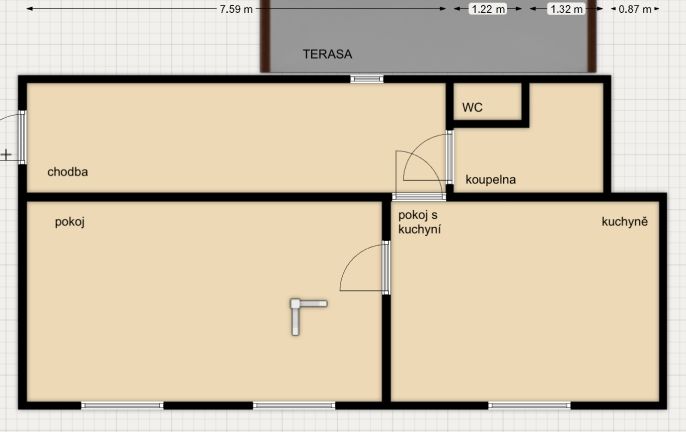Click the 'pokoj s kuchyní' label

pyautogui.click(x=419, y=222)
